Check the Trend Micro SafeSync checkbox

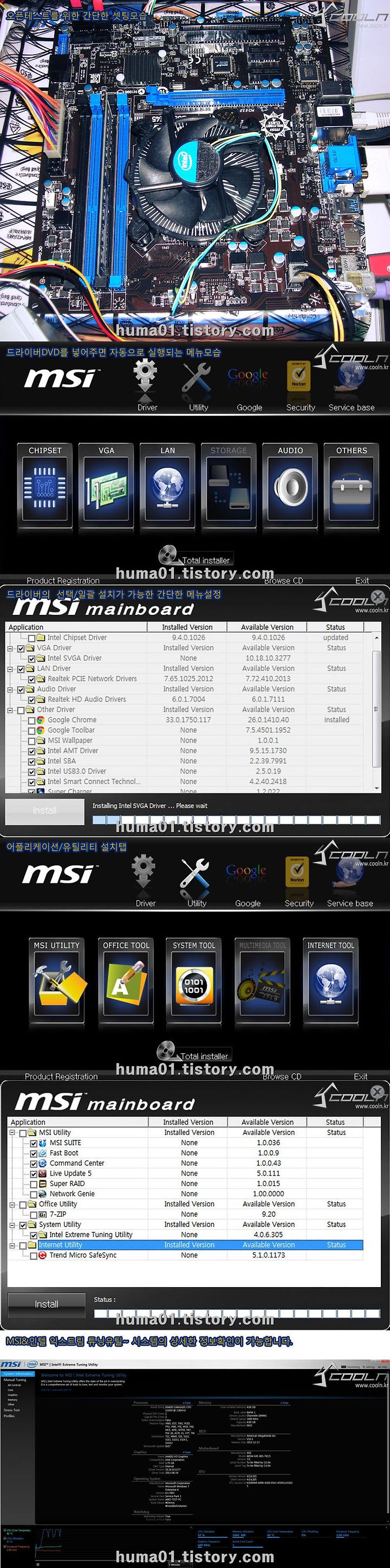(34, 1255)
